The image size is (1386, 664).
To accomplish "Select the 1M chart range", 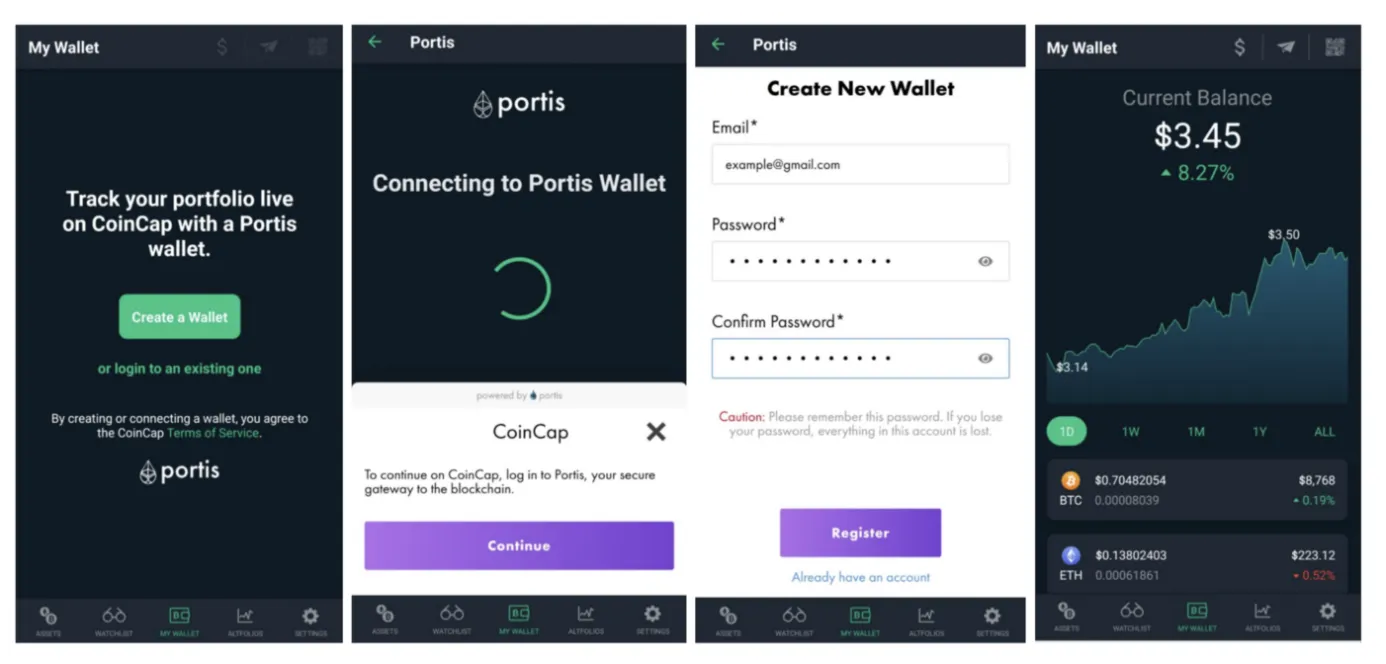I will [1196, 432].
